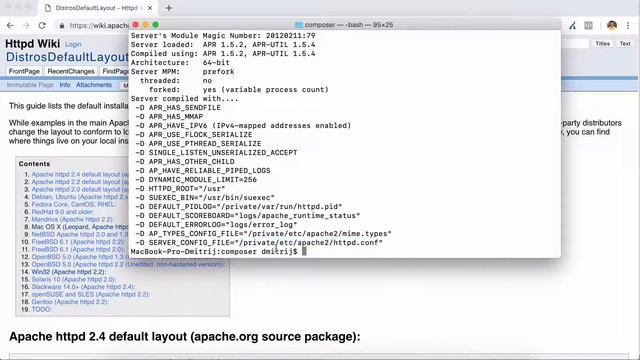Click the HTTPD_ROOT="/usr" line in the terminal
Viewport: 640px width, 360px height.
click(x=181, y=189)
